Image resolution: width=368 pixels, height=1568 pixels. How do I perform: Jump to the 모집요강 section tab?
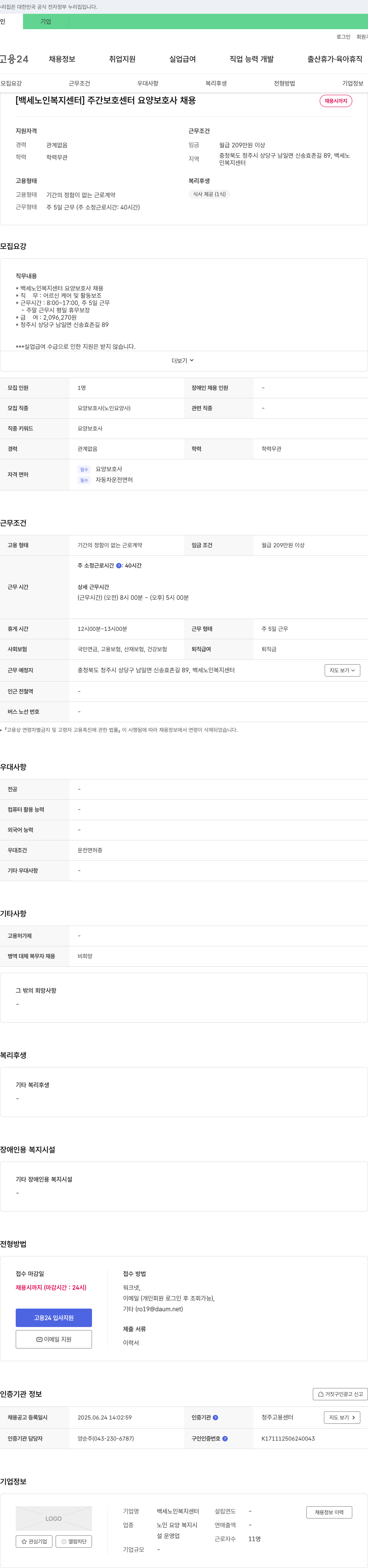[x=11, y=83]
